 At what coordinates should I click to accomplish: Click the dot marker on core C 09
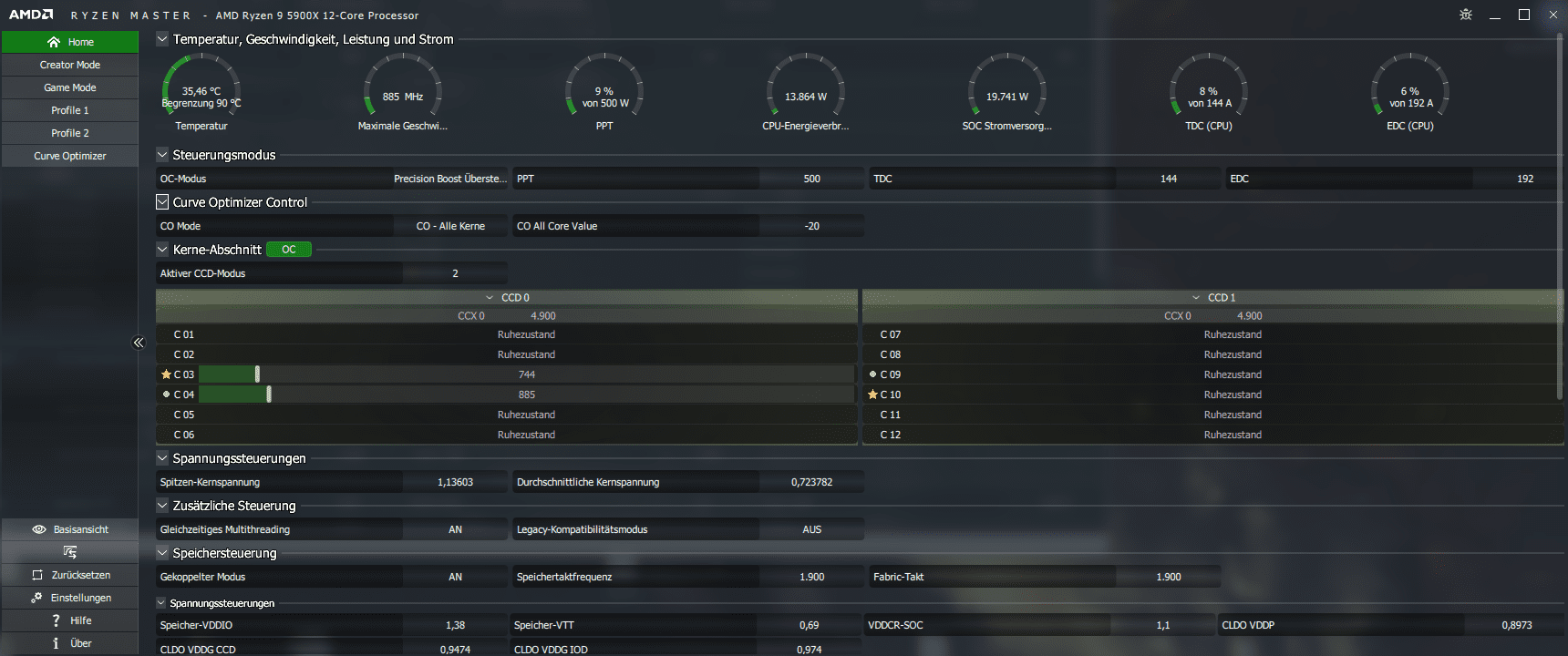point(872,374)
